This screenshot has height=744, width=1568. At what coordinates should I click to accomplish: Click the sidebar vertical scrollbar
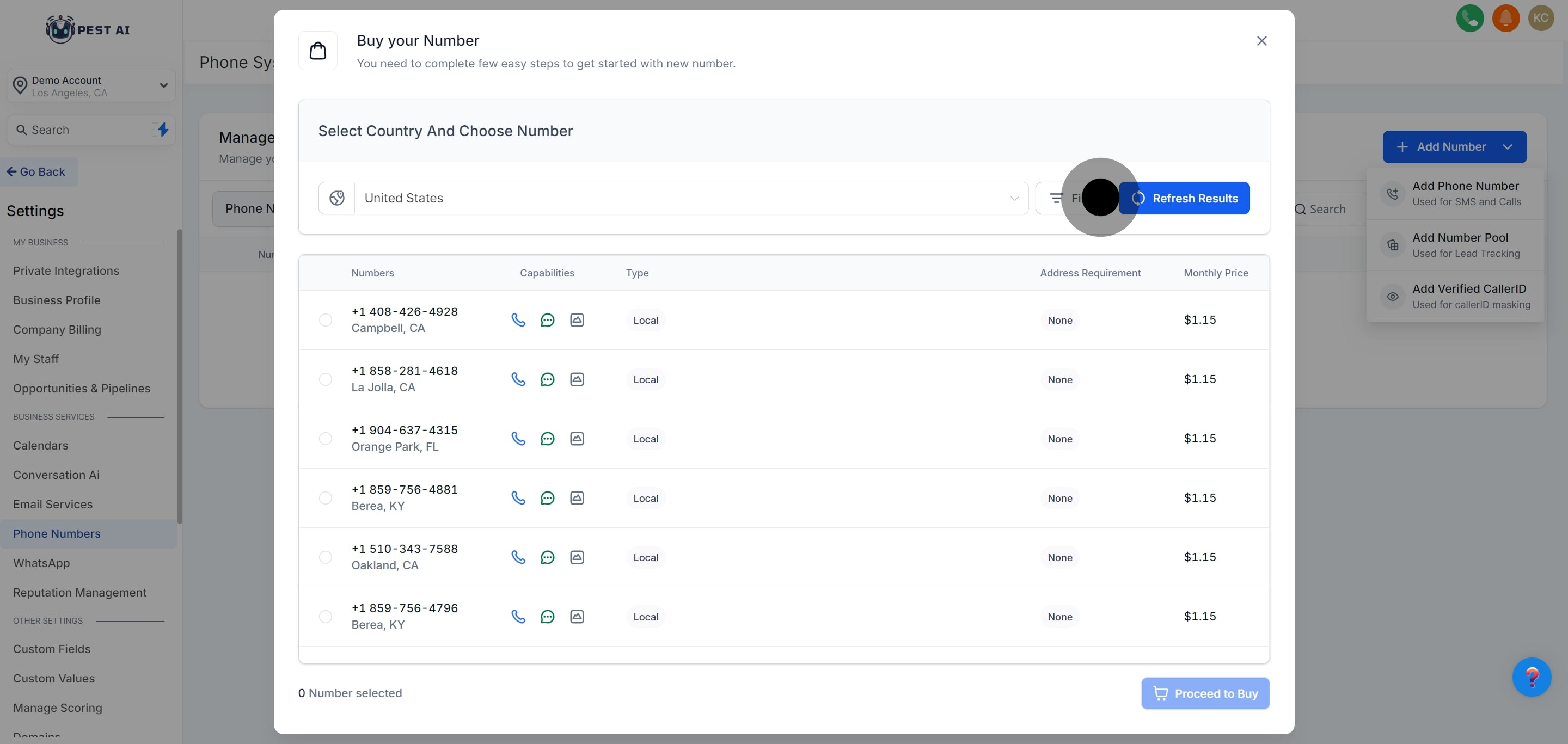tap(180, 376)
